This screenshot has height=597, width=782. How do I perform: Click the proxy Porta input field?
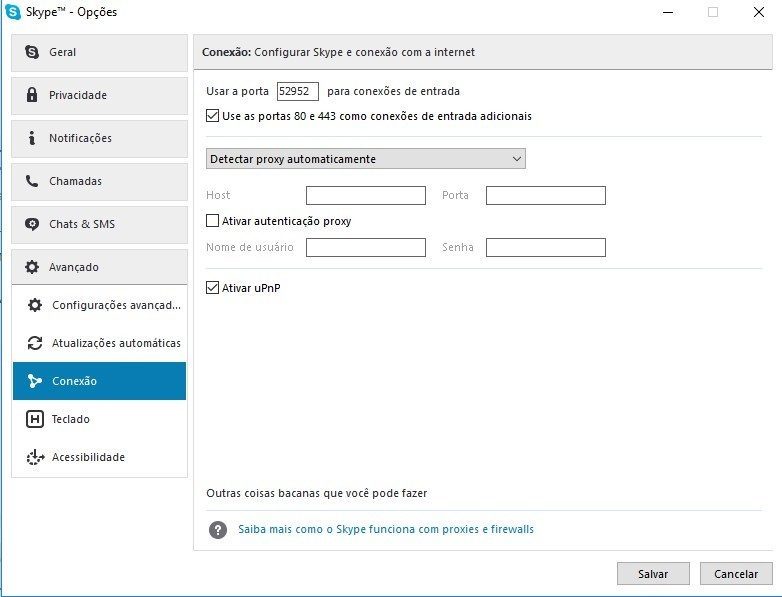[546, 196]
